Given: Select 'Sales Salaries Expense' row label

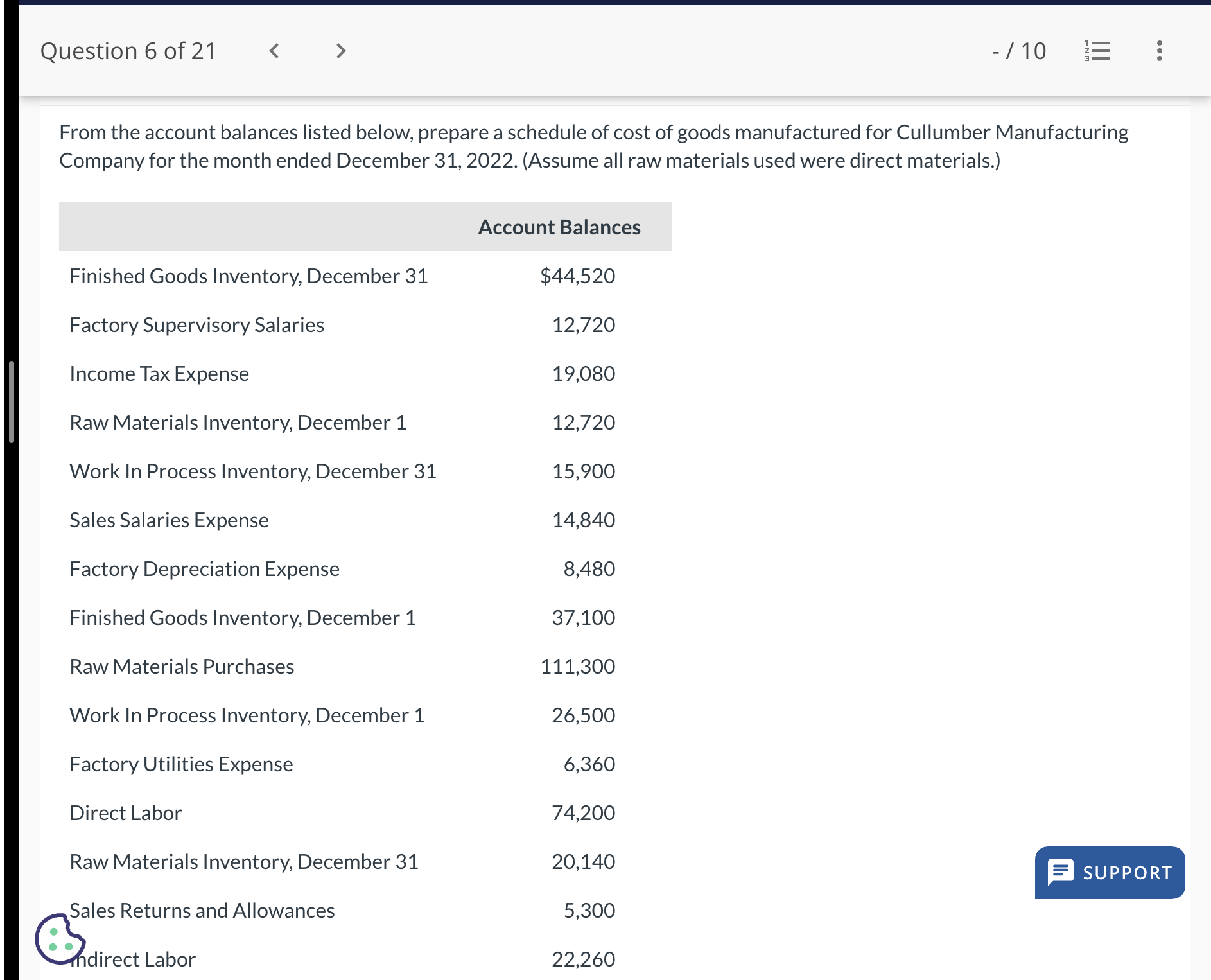Looking at the screenshot, I should (x=170, y=520).
